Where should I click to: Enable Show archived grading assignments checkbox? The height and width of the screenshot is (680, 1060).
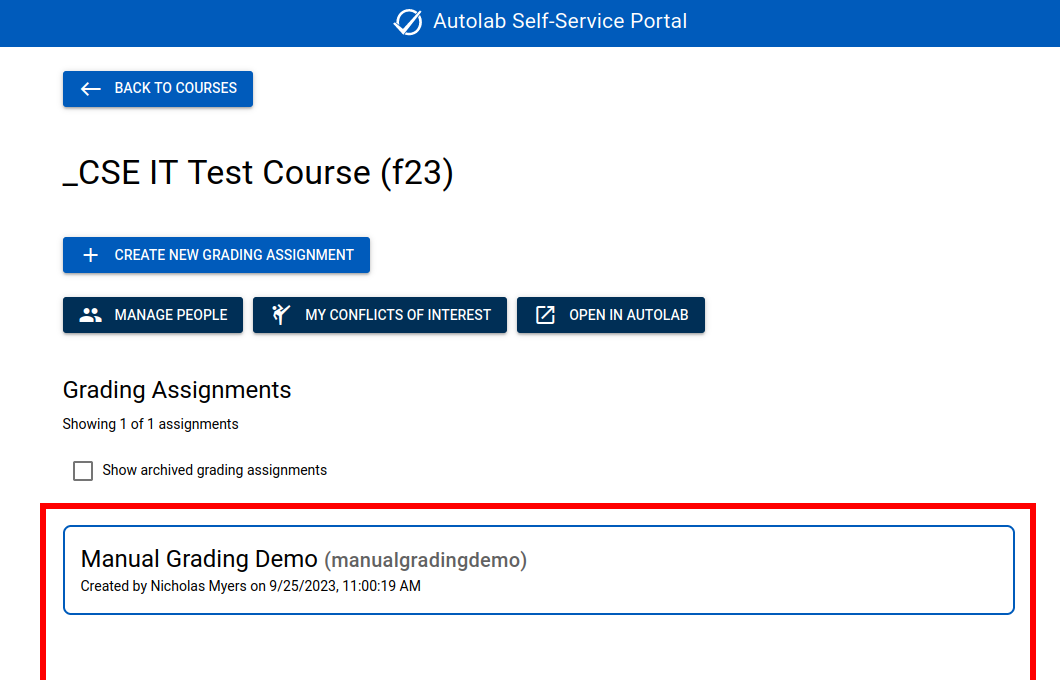tap(83, 470)
